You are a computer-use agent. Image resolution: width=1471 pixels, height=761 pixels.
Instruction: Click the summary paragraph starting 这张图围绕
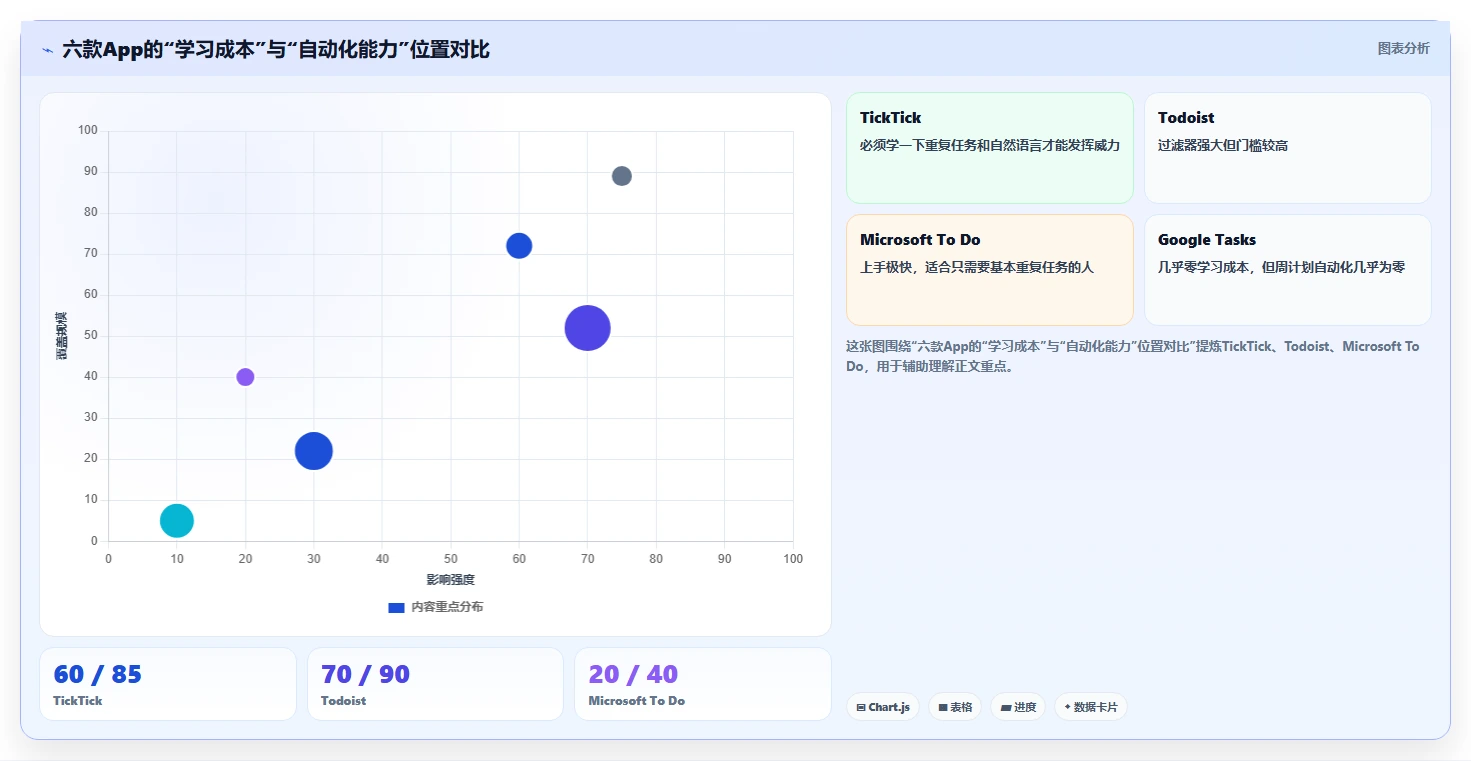point(1132,356)
